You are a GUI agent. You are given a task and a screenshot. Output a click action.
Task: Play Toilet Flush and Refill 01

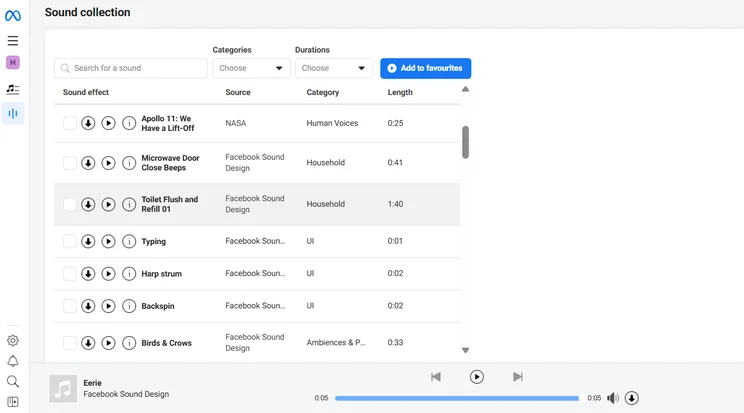coord(108,205)
